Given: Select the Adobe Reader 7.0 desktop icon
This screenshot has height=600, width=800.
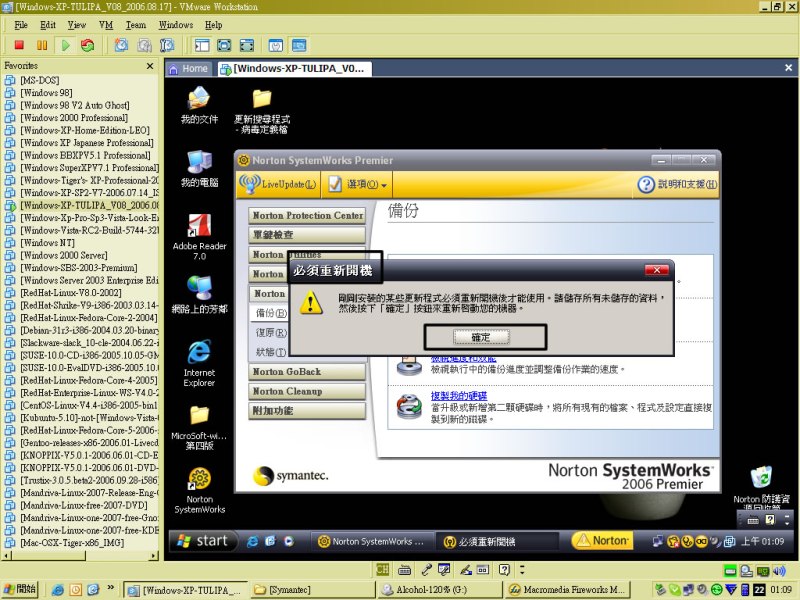Looking at the screenshot, I should pyautogui.click(x=199, y=237).
